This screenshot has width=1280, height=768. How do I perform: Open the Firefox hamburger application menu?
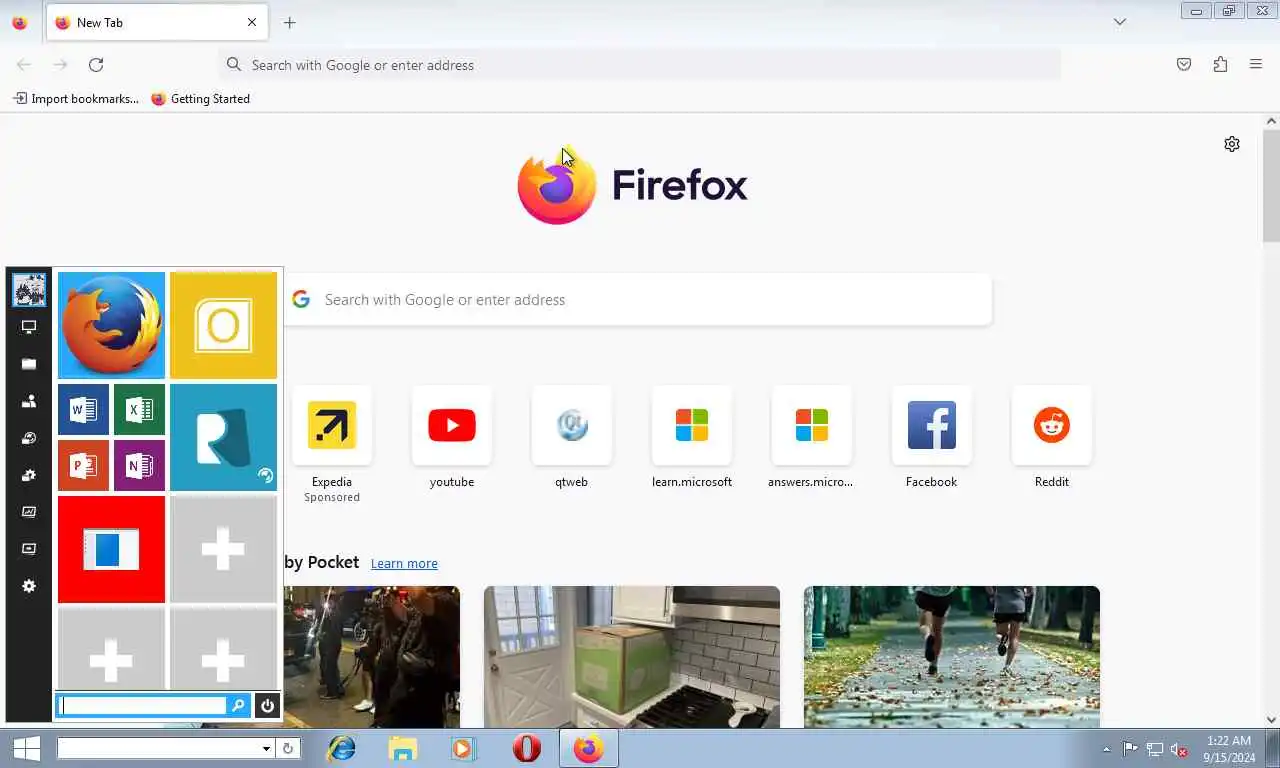point(1256,65)
